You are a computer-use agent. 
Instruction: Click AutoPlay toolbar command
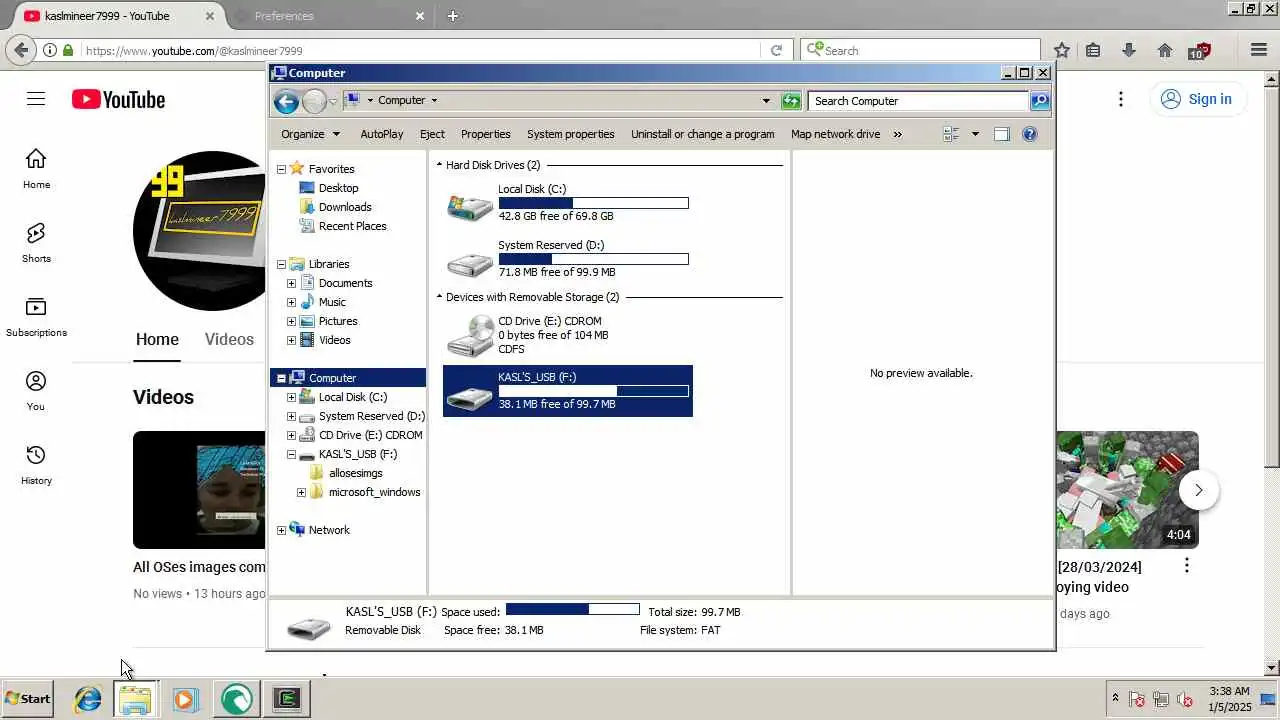(382, 134)
